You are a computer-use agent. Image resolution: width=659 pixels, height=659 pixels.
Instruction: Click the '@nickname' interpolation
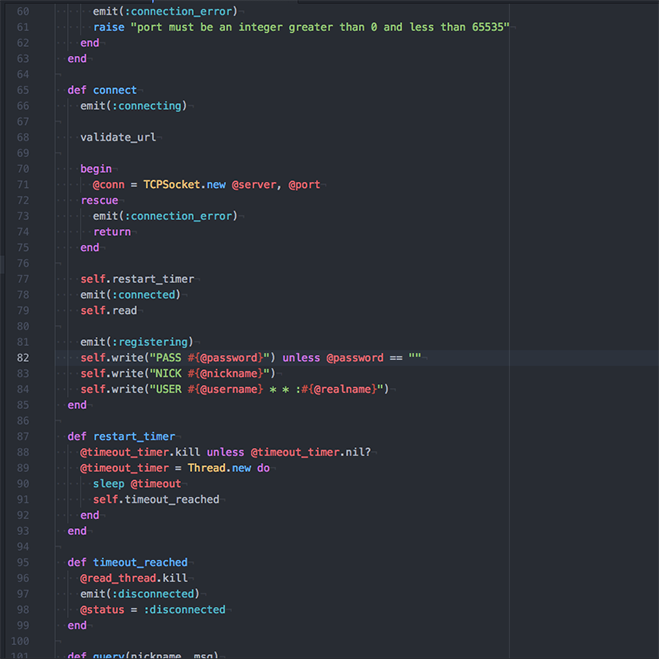tap(225, 374)
